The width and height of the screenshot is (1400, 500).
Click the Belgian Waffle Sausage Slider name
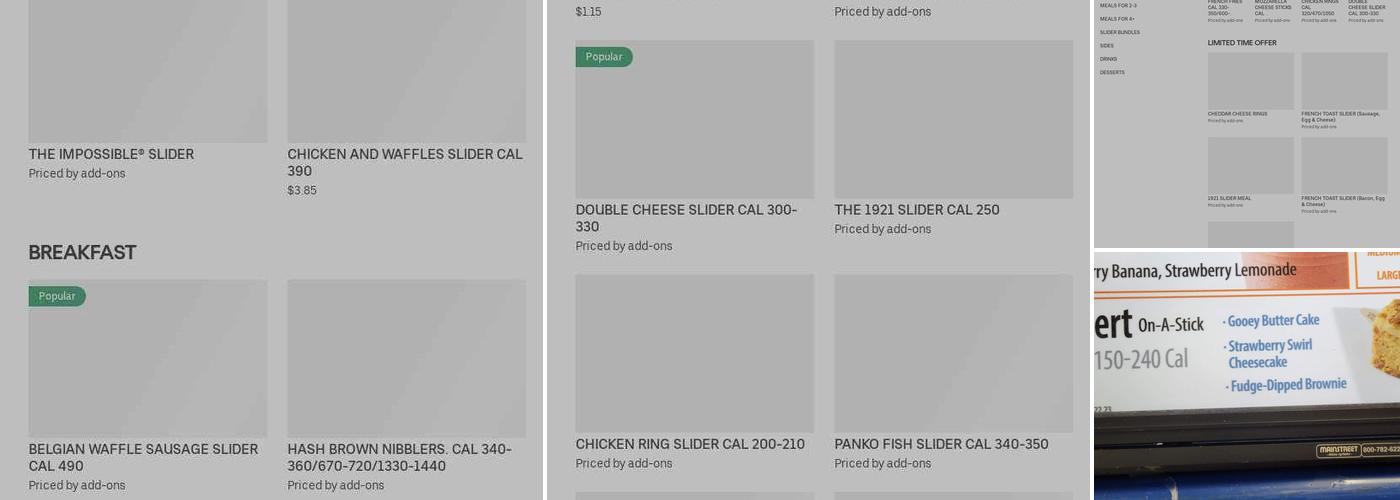143,457
